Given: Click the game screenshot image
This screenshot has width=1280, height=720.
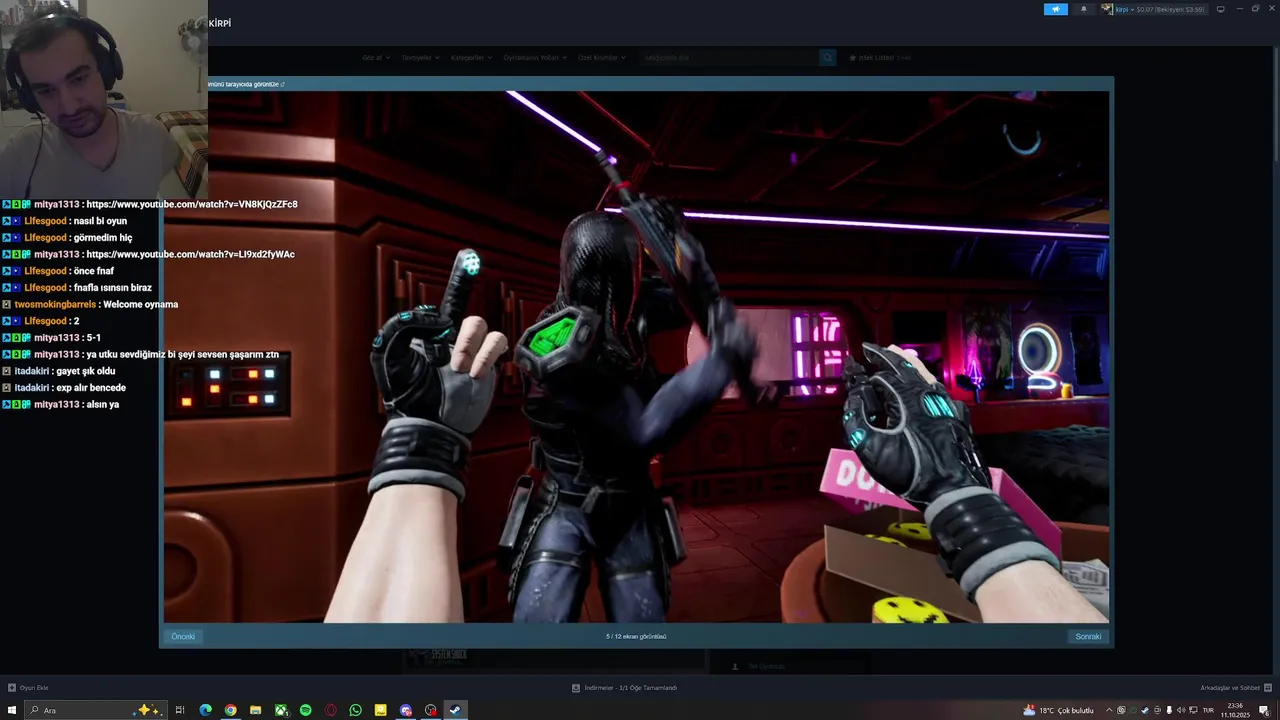Looking at the screenshot, I should [x=637, y=357].
